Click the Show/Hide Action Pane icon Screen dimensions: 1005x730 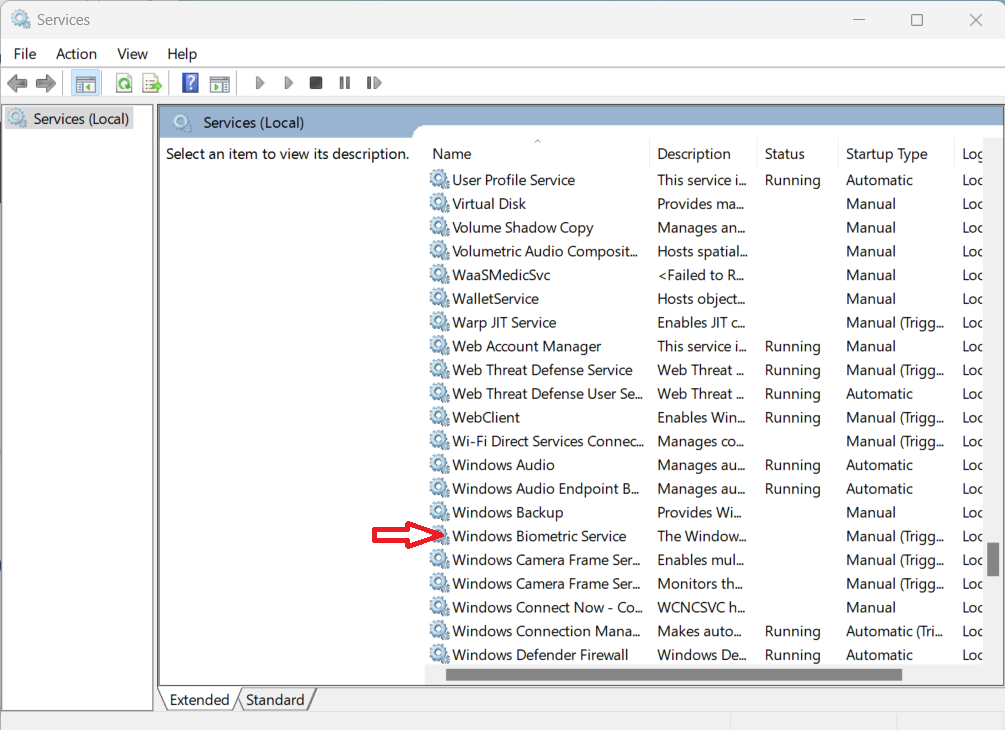tap(219, 83)
